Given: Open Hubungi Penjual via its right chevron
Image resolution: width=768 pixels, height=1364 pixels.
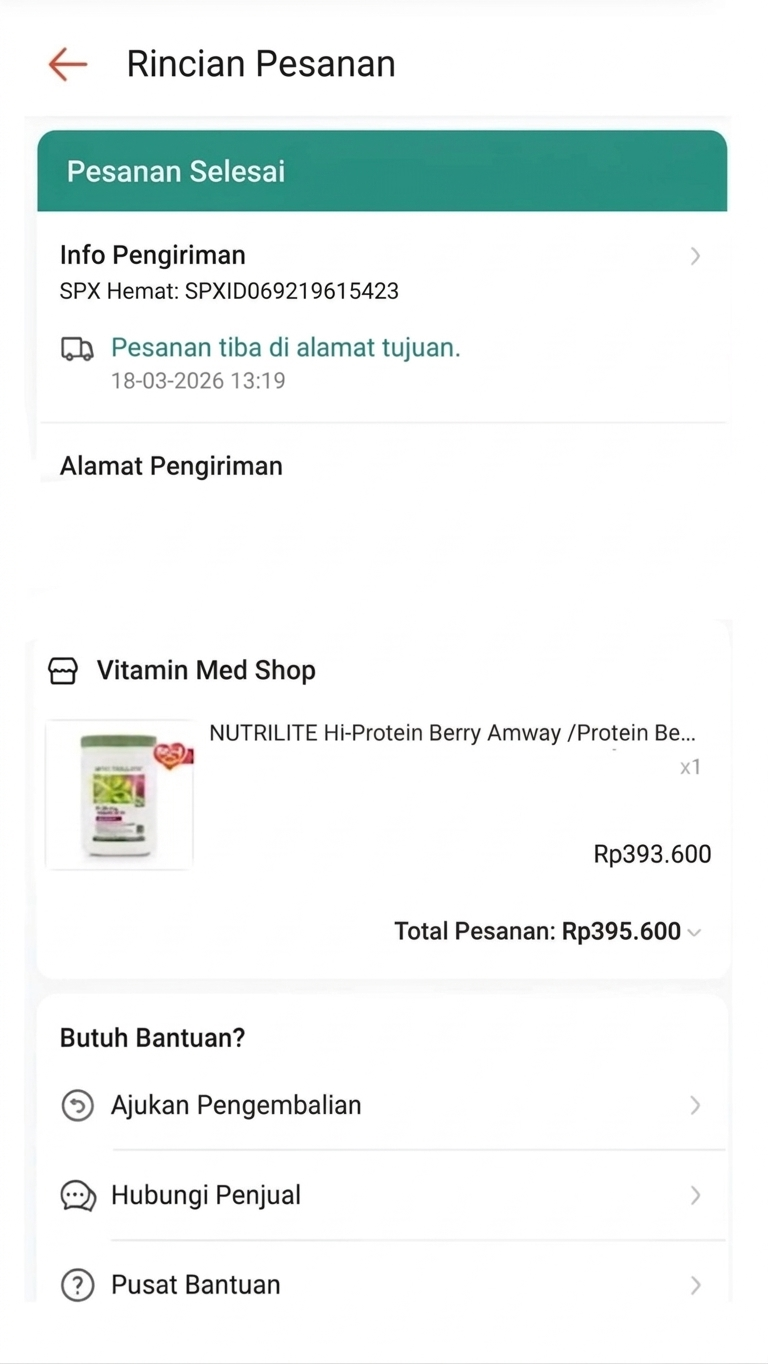Looking at the screenshot, I should tap(695, 1195).
